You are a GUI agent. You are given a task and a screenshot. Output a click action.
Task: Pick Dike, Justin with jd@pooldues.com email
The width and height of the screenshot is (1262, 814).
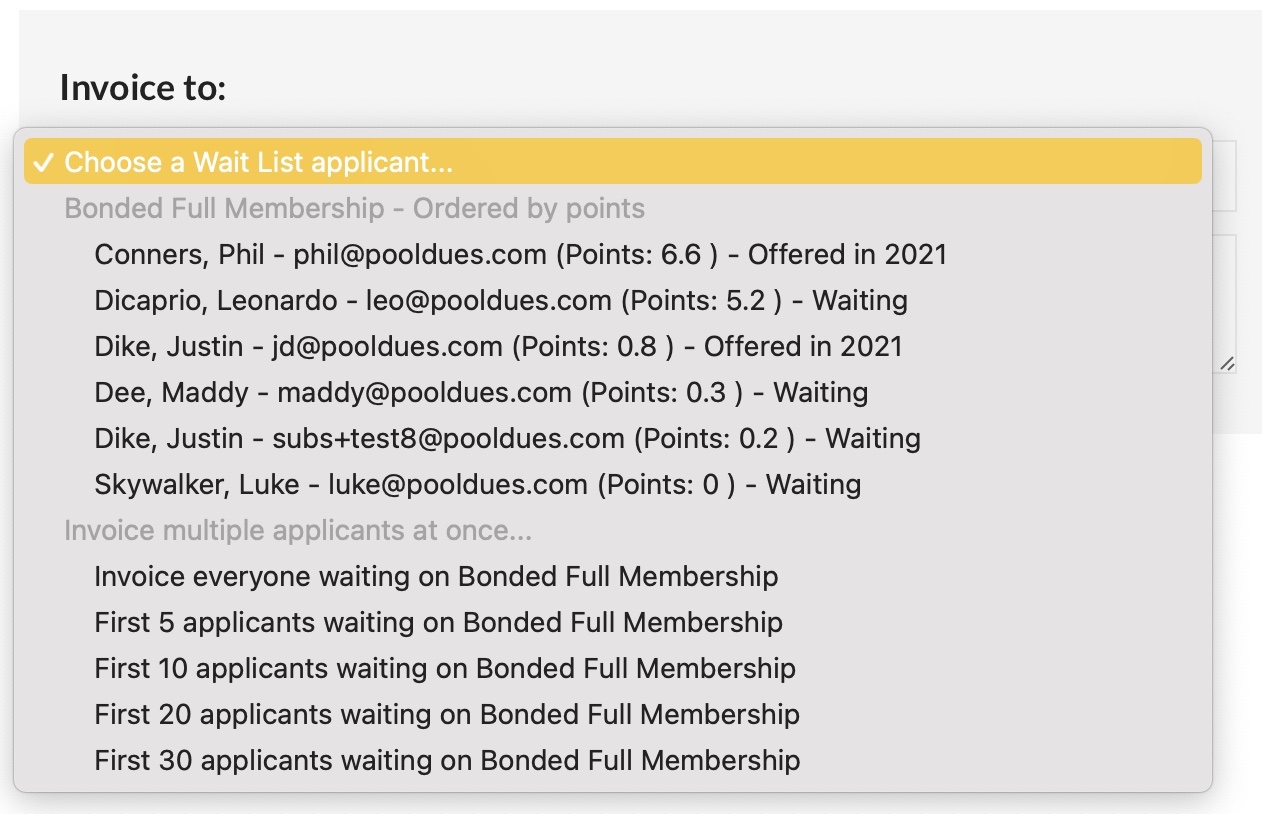tap(498, 347)
